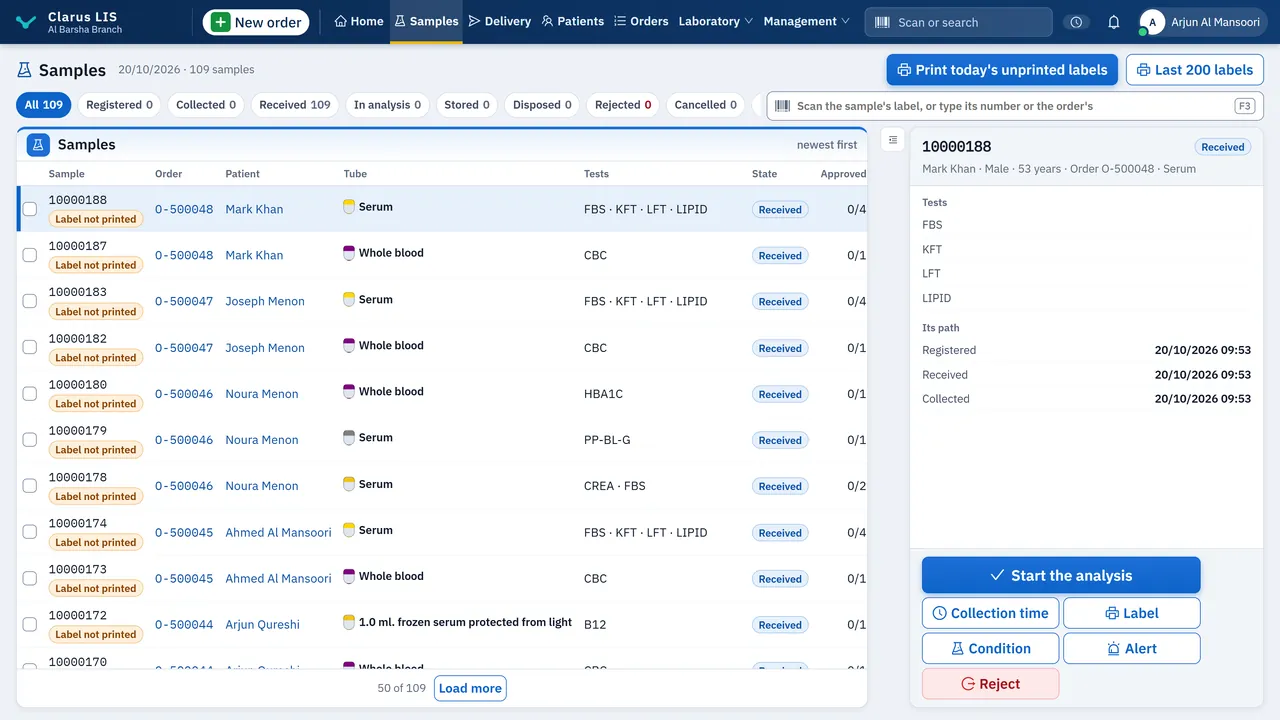Click the CREA · FBS tests cell
The width and height of the screenshot is (1280, 720).
[615, 486]
